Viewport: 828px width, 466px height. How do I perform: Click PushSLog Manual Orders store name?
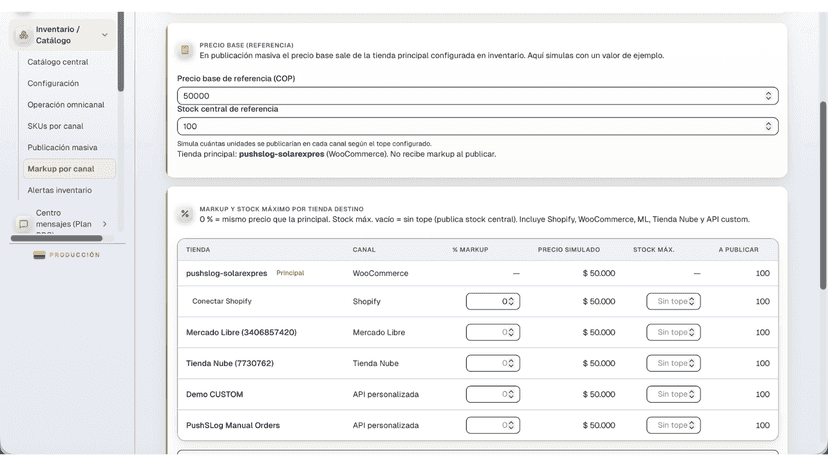click(233, 425)
